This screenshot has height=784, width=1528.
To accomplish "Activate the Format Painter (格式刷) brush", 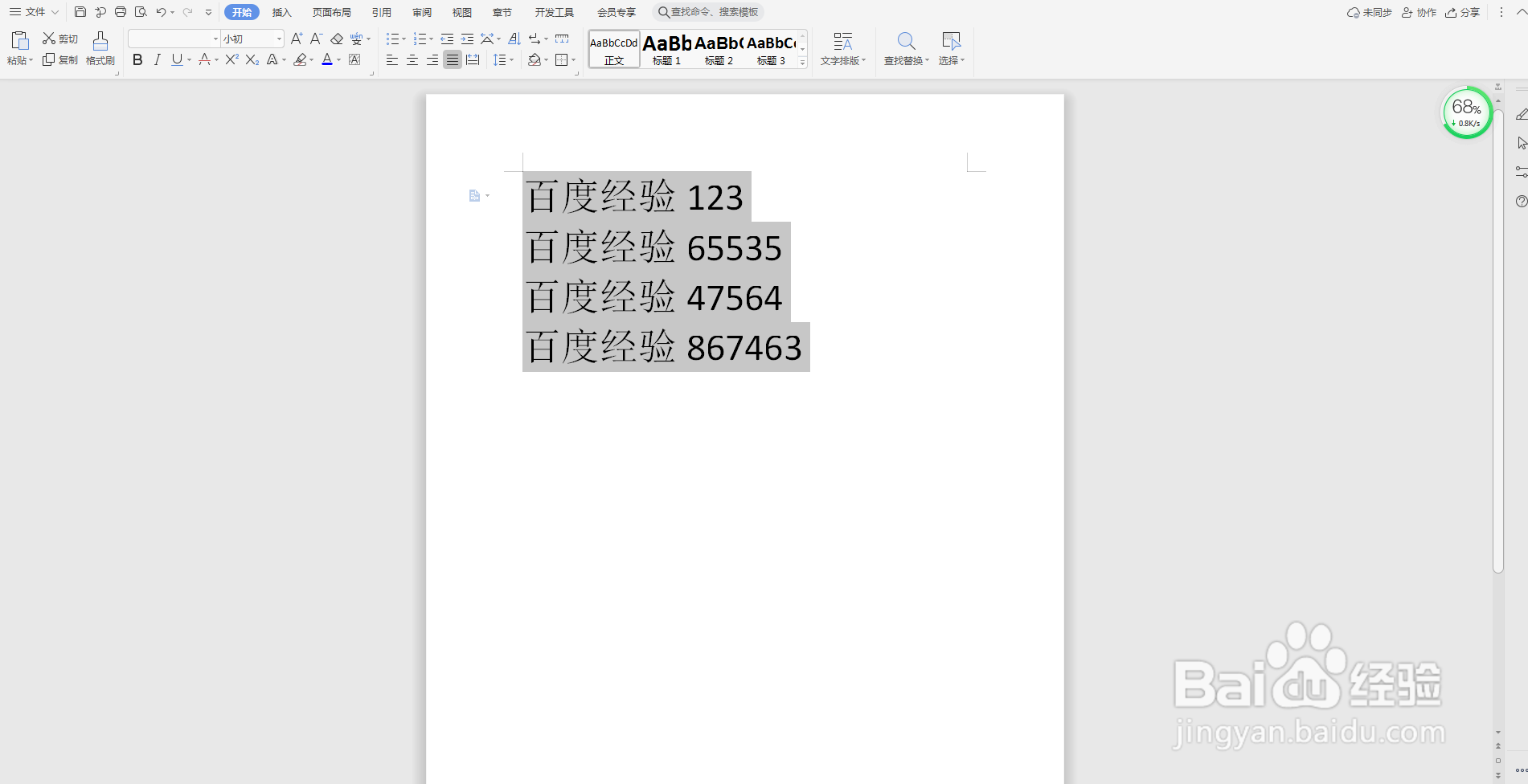I will coord(100,49).
